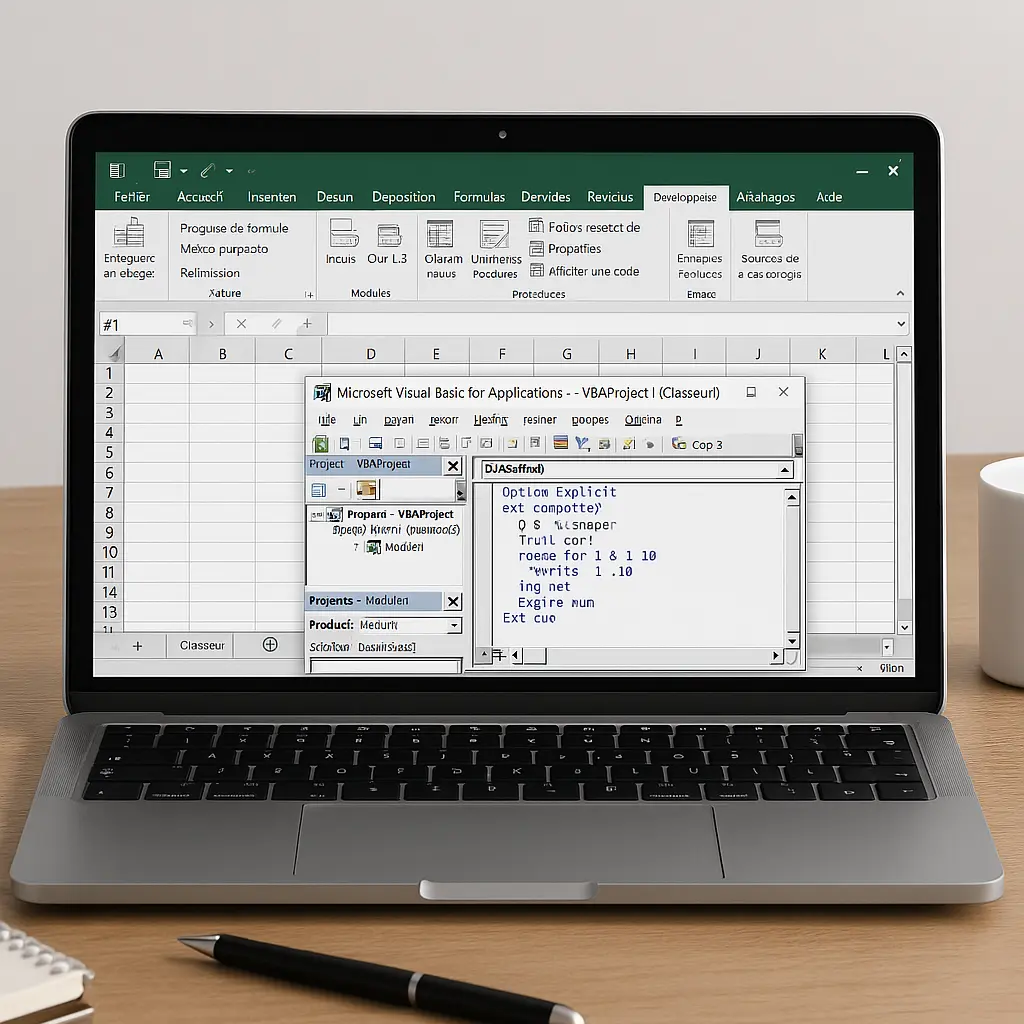Click the toggle folders icon in Project pane

pyautogui.click(x=366, y=489)
